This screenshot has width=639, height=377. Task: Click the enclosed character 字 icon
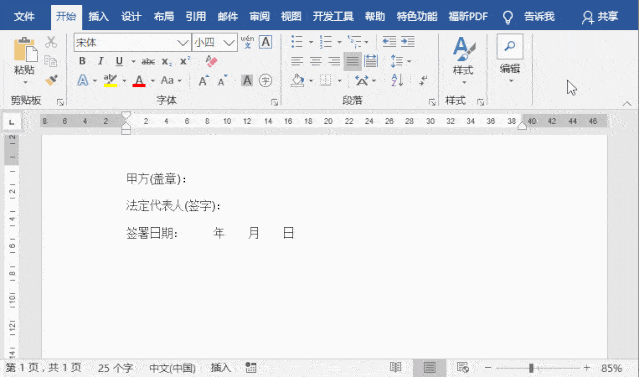point(265,80)
